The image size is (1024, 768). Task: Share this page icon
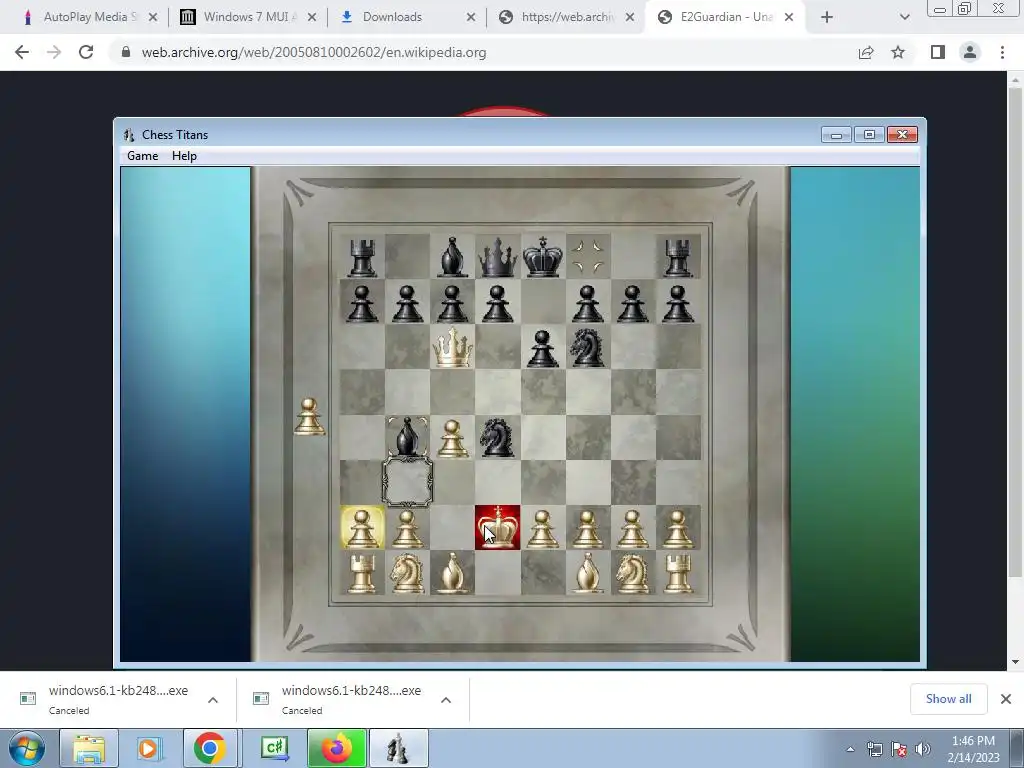click(x=866, y=52)
